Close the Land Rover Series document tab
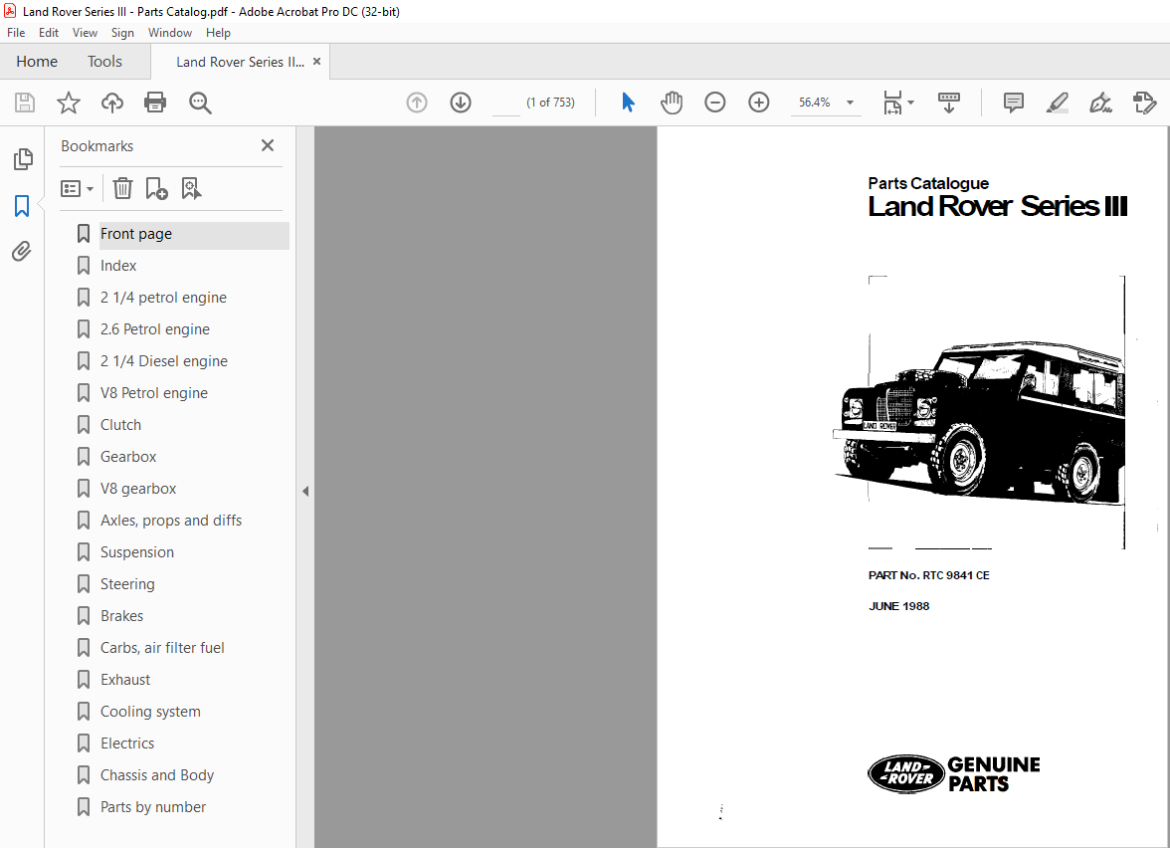 point(317,61)
